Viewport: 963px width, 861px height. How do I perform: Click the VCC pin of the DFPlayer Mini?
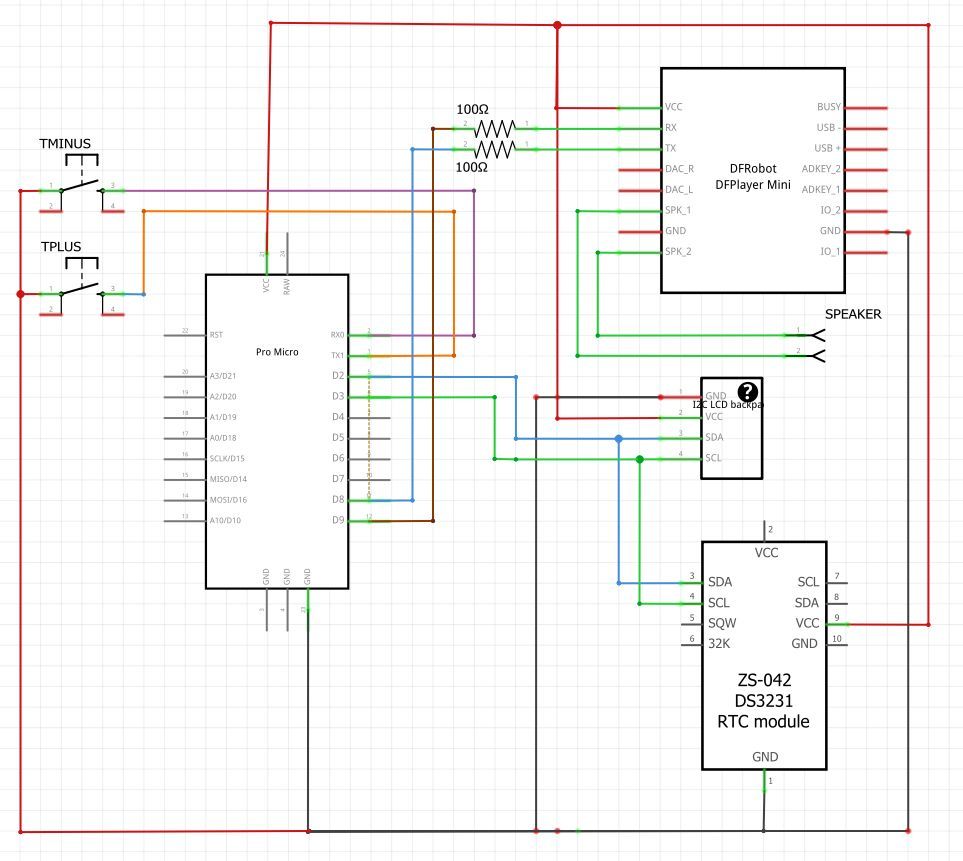tap(672, 106)
